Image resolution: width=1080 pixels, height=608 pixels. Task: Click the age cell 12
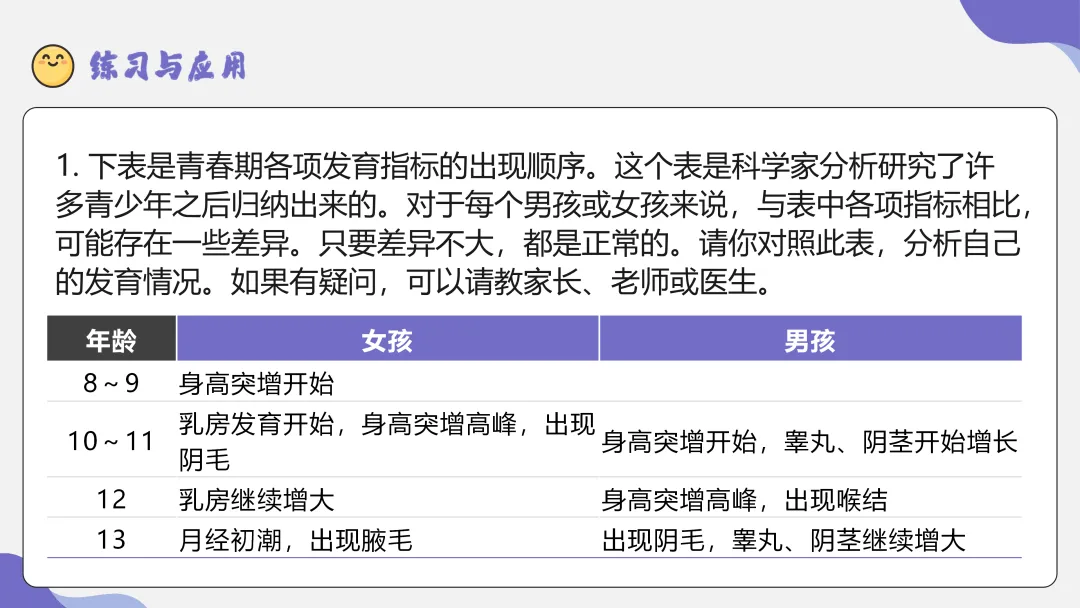pyautogui.click(x=112, y=499)
